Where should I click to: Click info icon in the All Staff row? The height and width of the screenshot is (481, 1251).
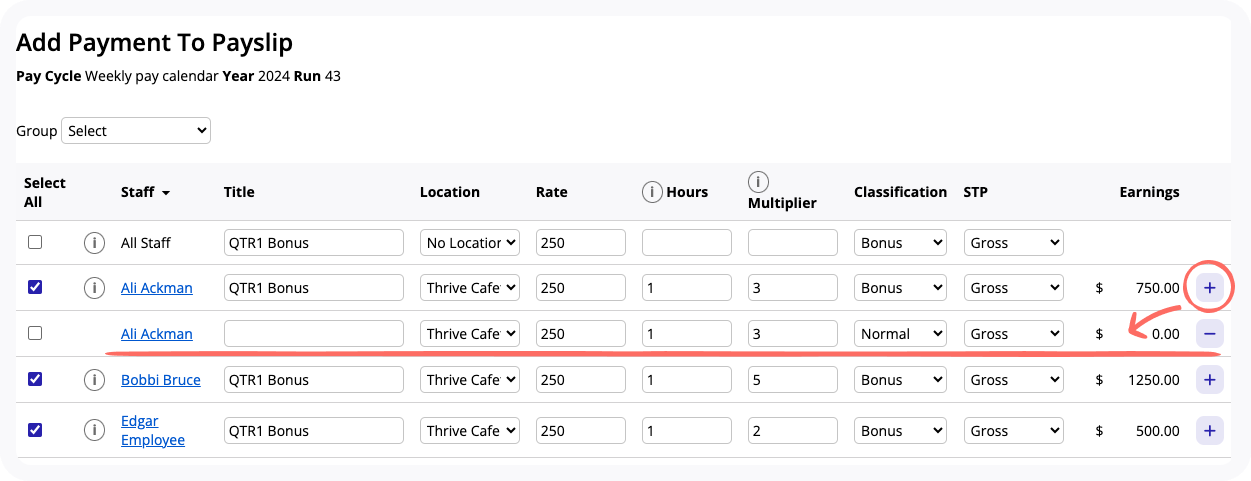point(94,243)
